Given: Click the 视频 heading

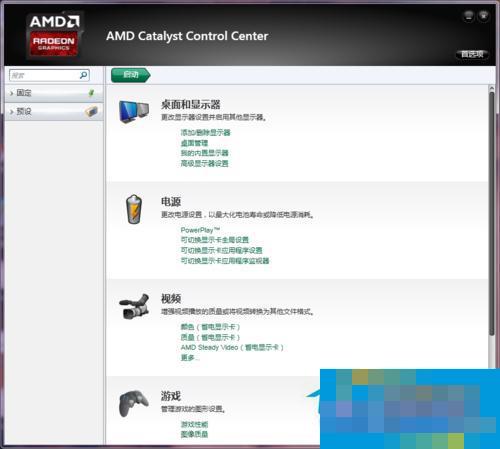Looking at the screenshot, I should point(171,299).
